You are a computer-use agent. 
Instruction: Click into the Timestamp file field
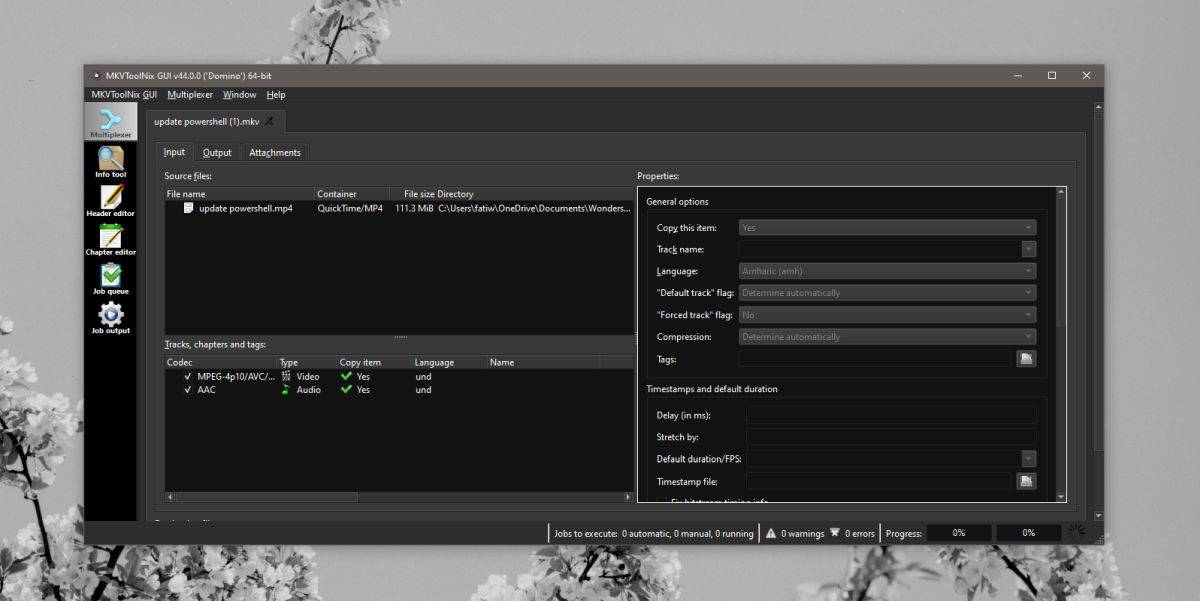pos(879,481)
